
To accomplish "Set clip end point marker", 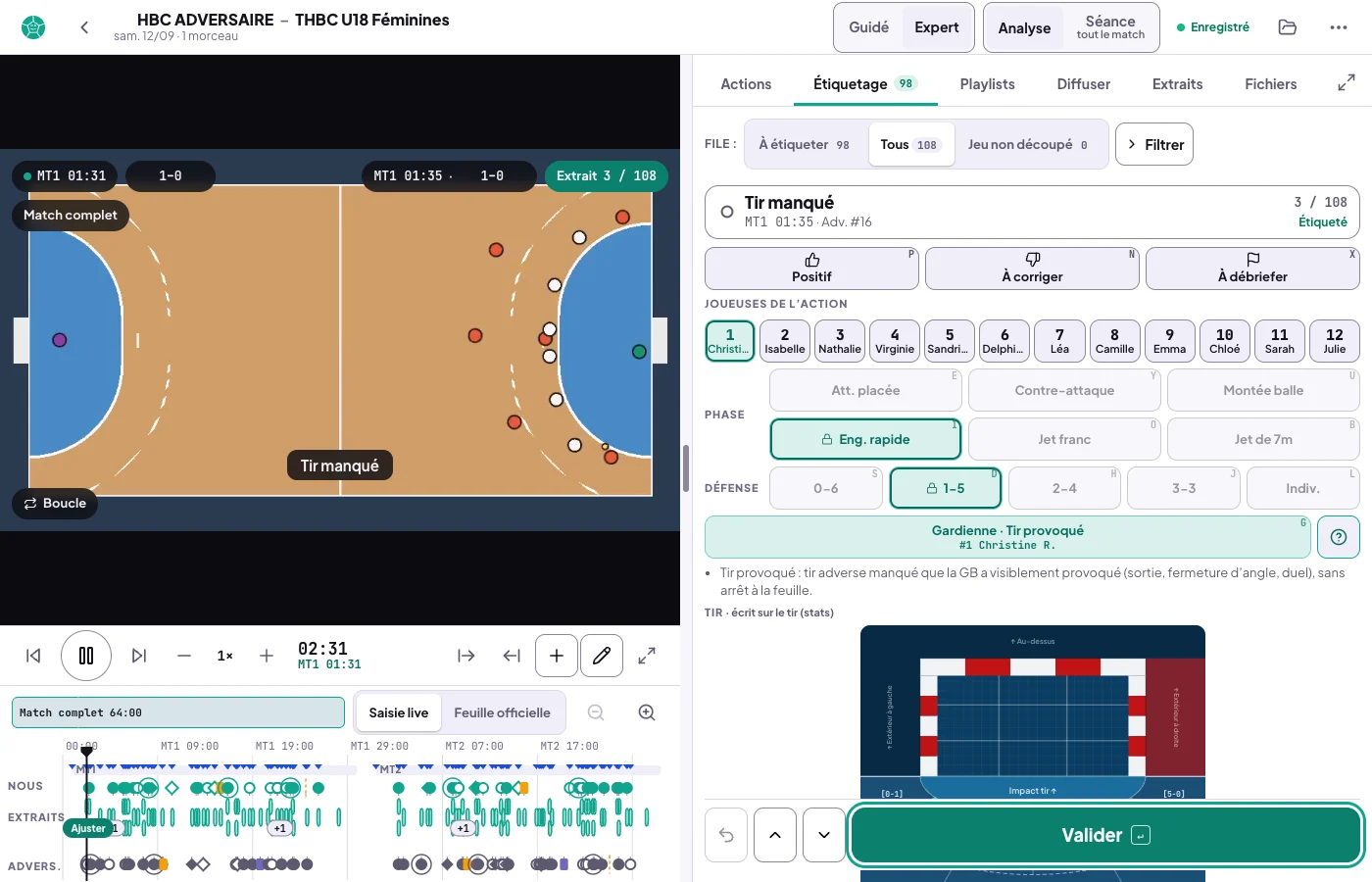I will pos(512,656).
